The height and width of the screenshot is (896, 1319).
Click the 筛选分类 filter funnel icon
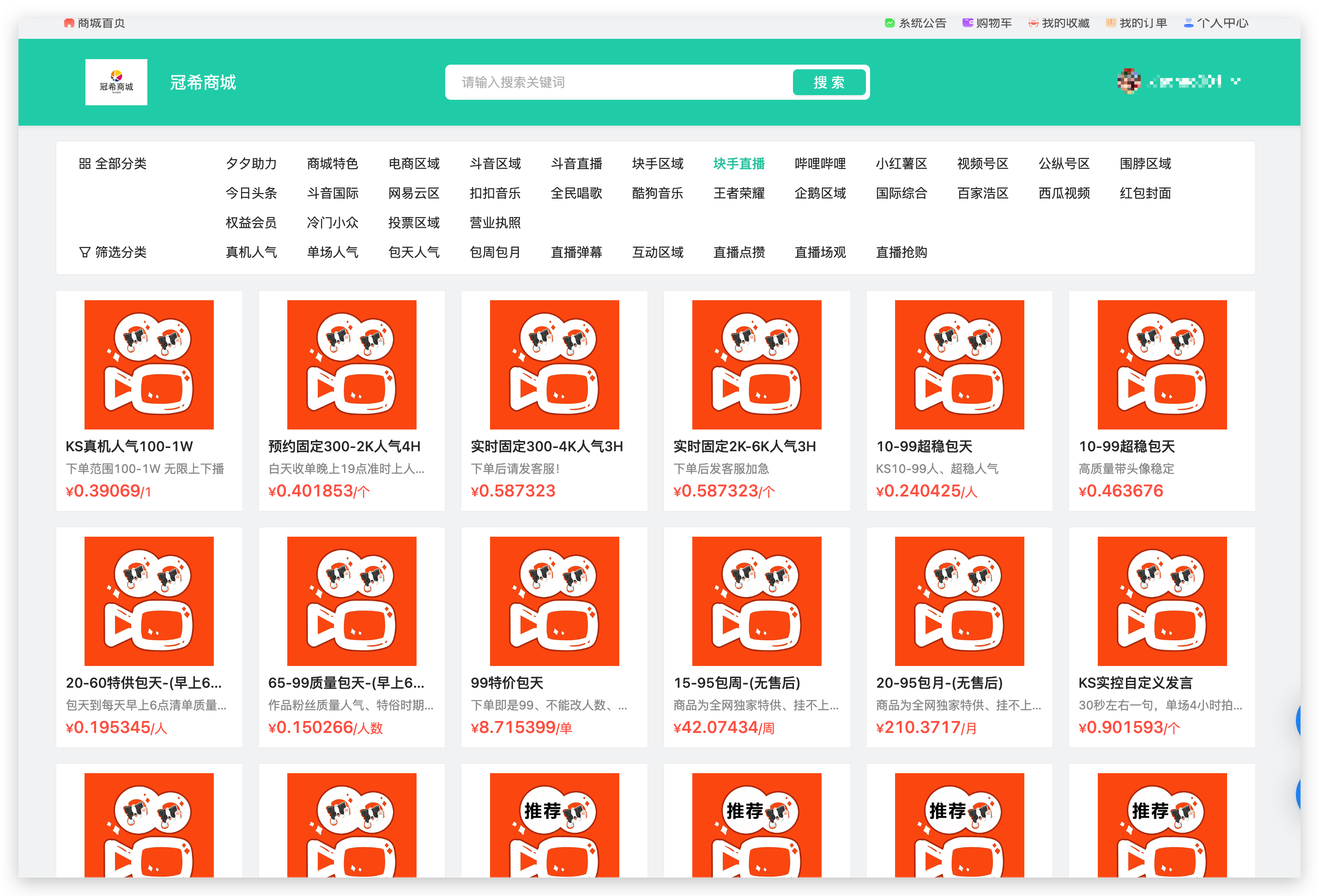85,253
